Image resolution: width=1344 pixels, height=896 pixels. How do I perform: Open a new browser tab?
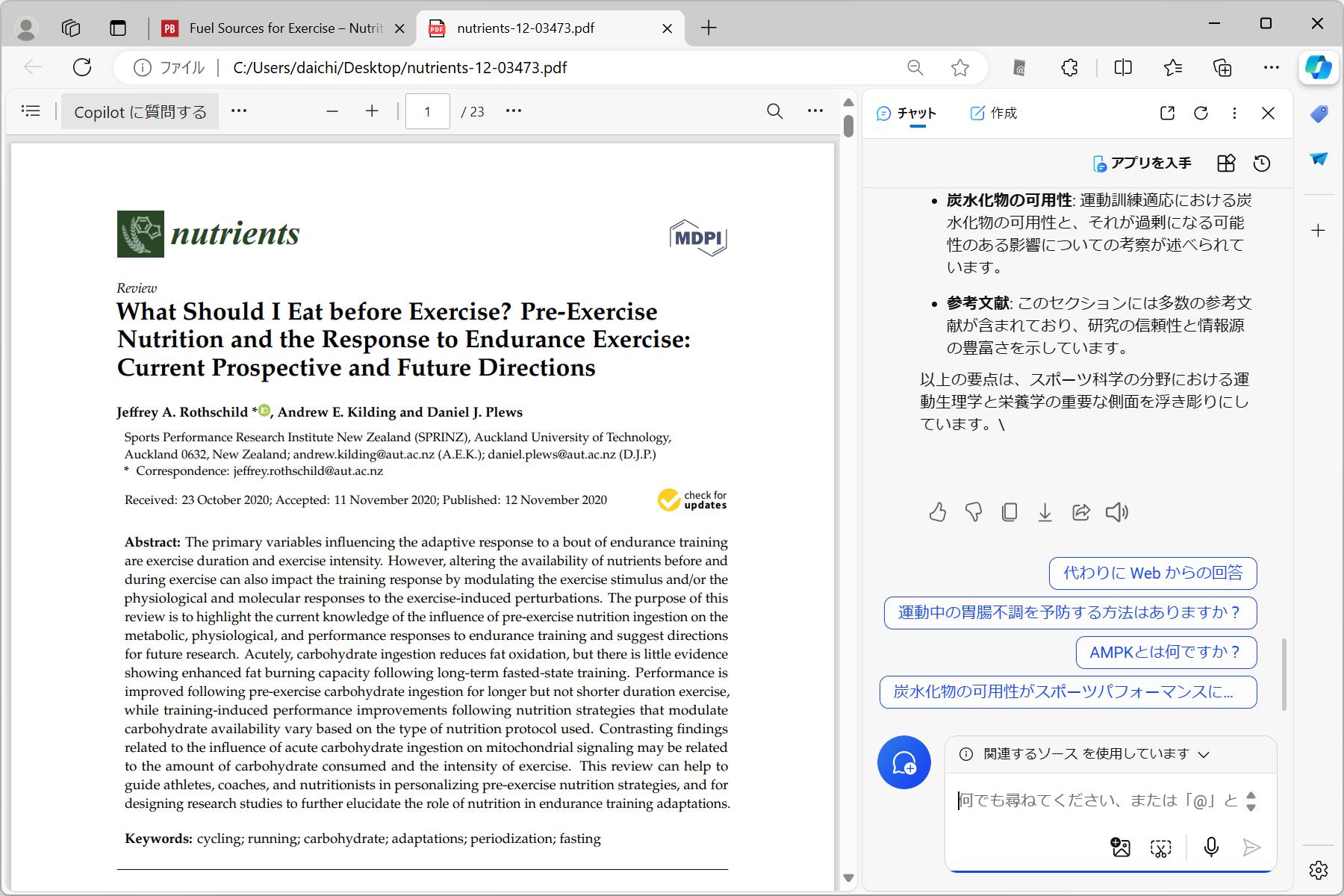(709, 28)
